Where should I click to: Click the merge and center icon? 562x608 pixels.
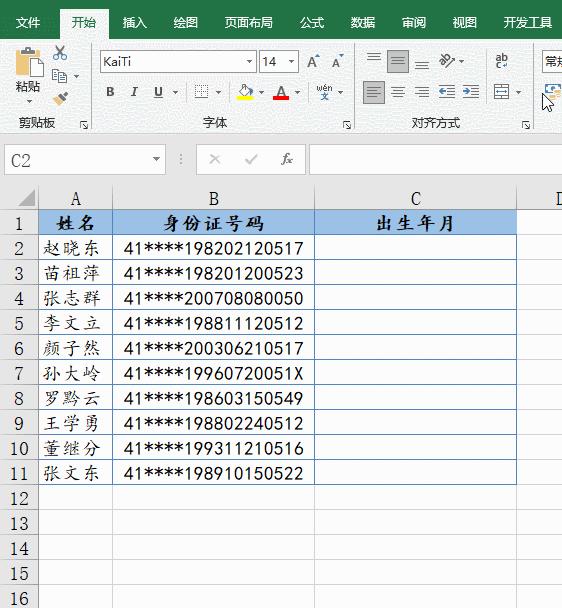pyautogui.click(x=501, y=92)
